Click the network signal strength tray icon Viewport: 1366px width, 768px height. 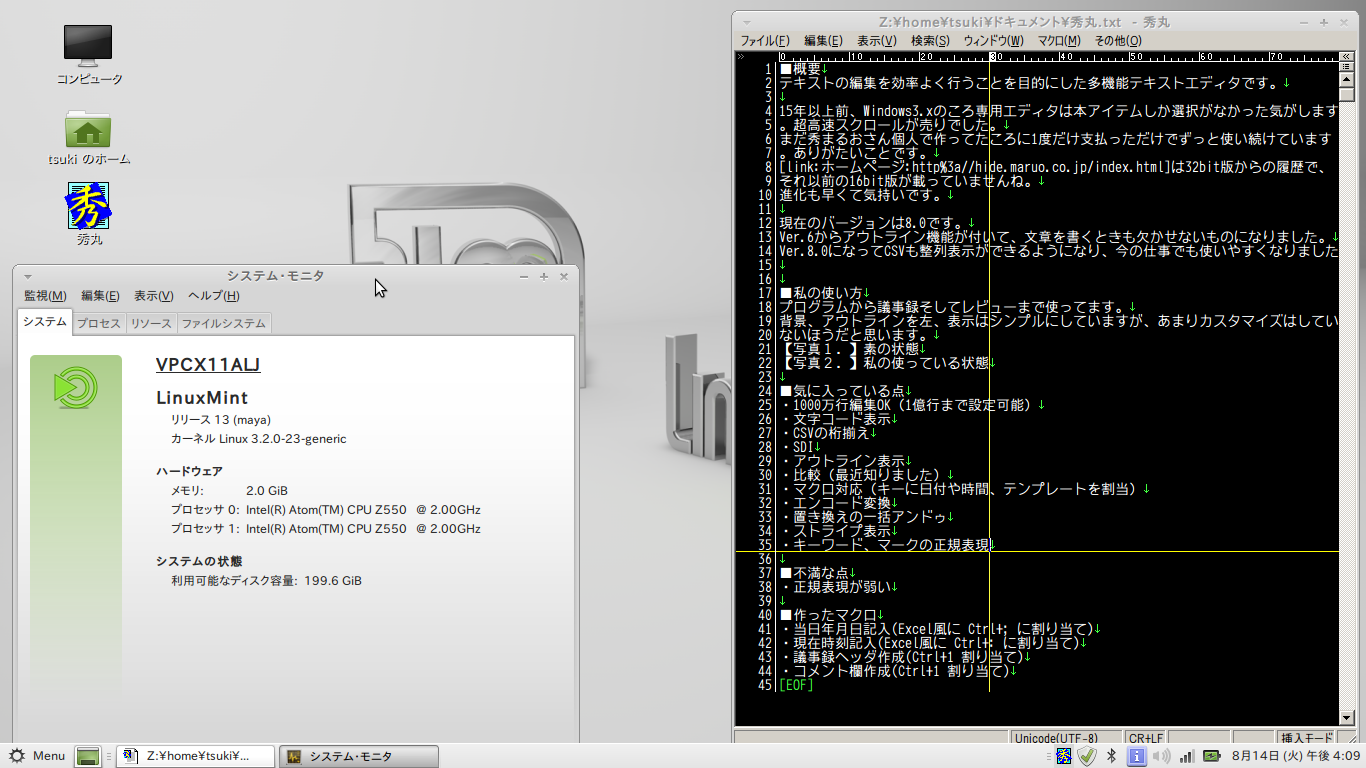tap(1187, 756)
